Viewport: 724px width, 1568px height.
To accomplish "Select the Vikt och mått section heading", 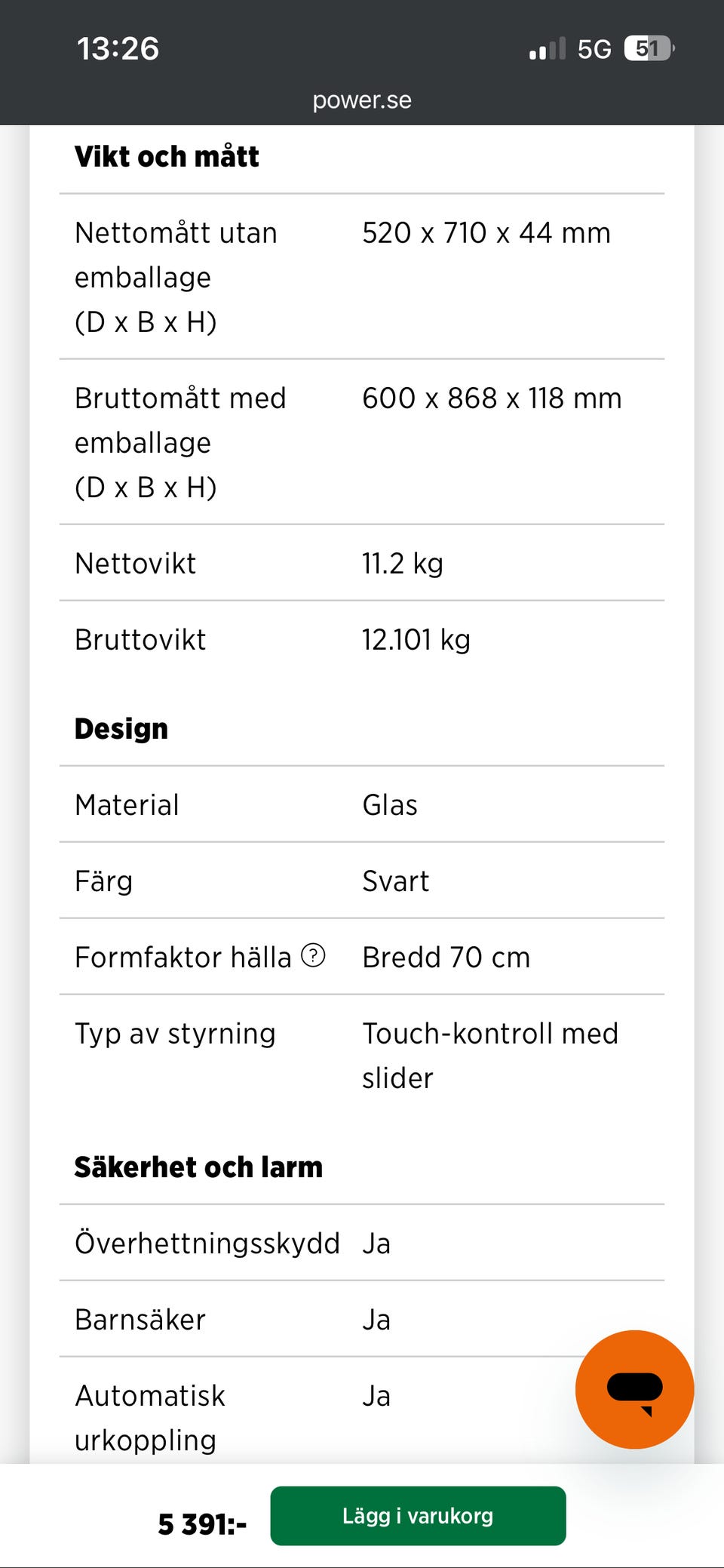I will coord(167,157).
